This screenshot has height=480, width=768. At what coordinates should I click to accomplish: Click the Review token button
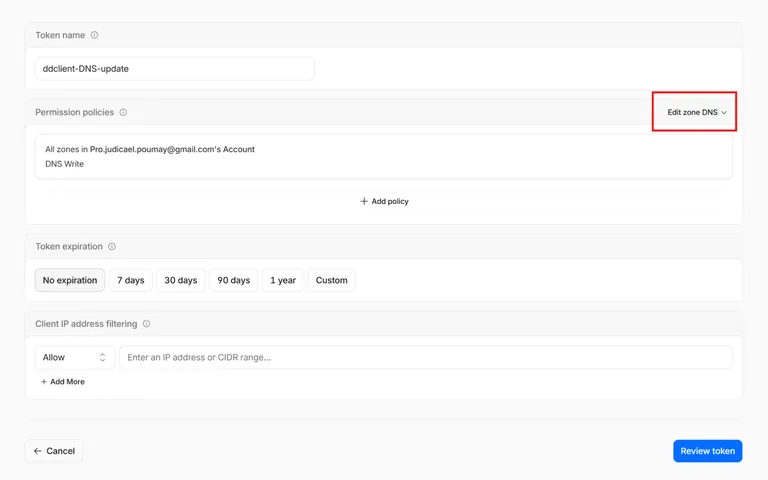pos(708,451)
